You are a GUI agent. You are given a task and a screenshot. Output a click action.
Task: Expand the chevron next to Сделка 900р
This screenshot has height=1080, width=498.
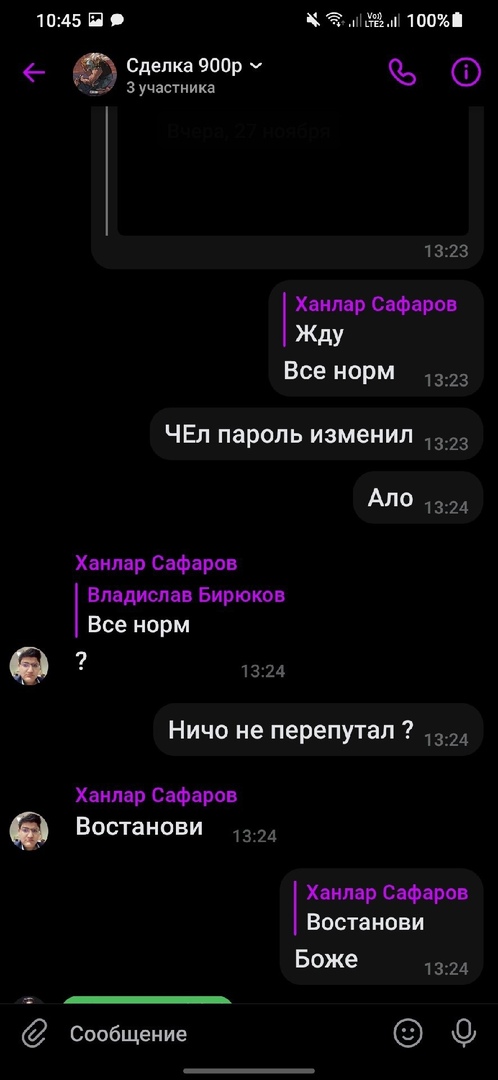[256, 66]
